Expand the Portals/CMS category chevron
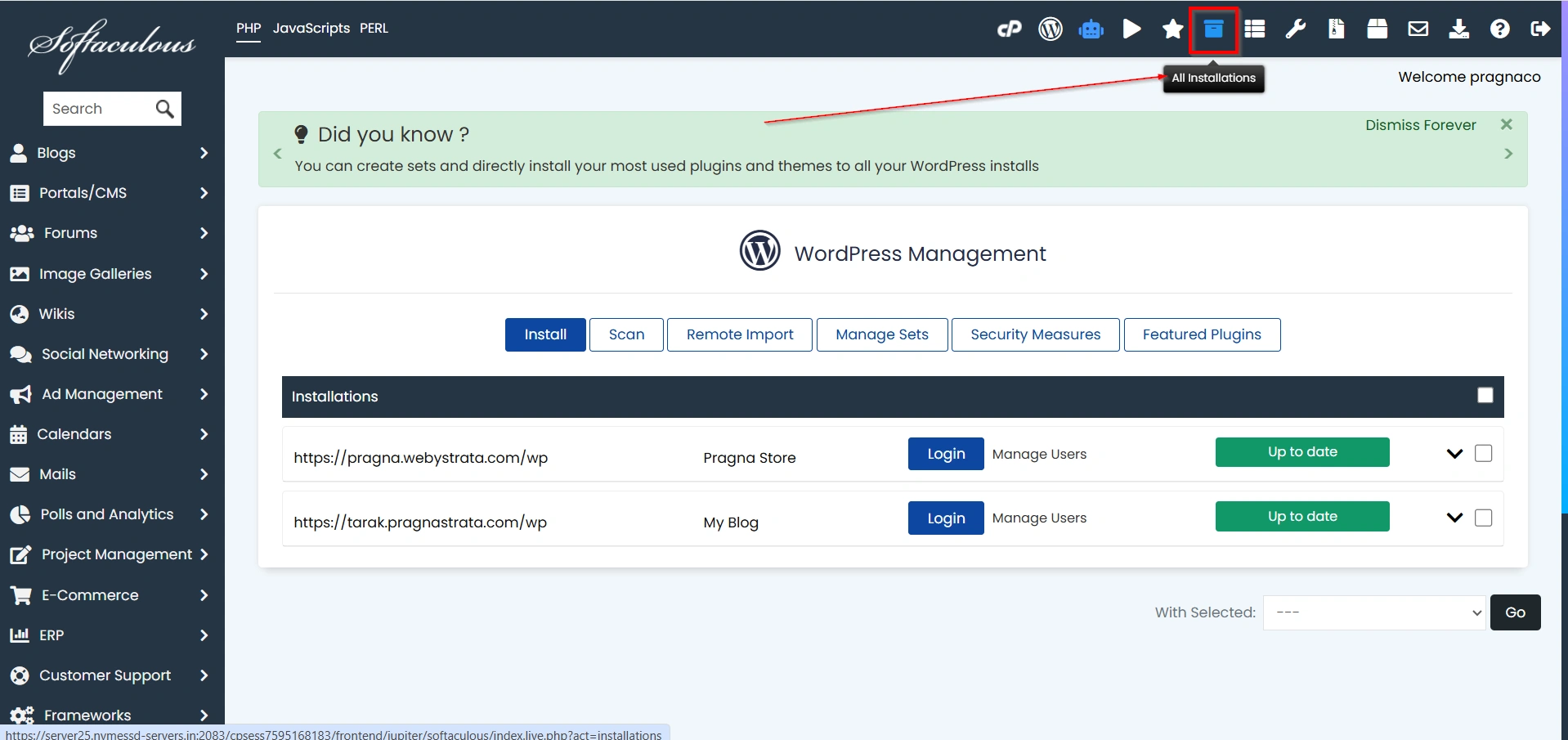The height and width of the screenshot is (740, 1568). [x=204, y=193]
